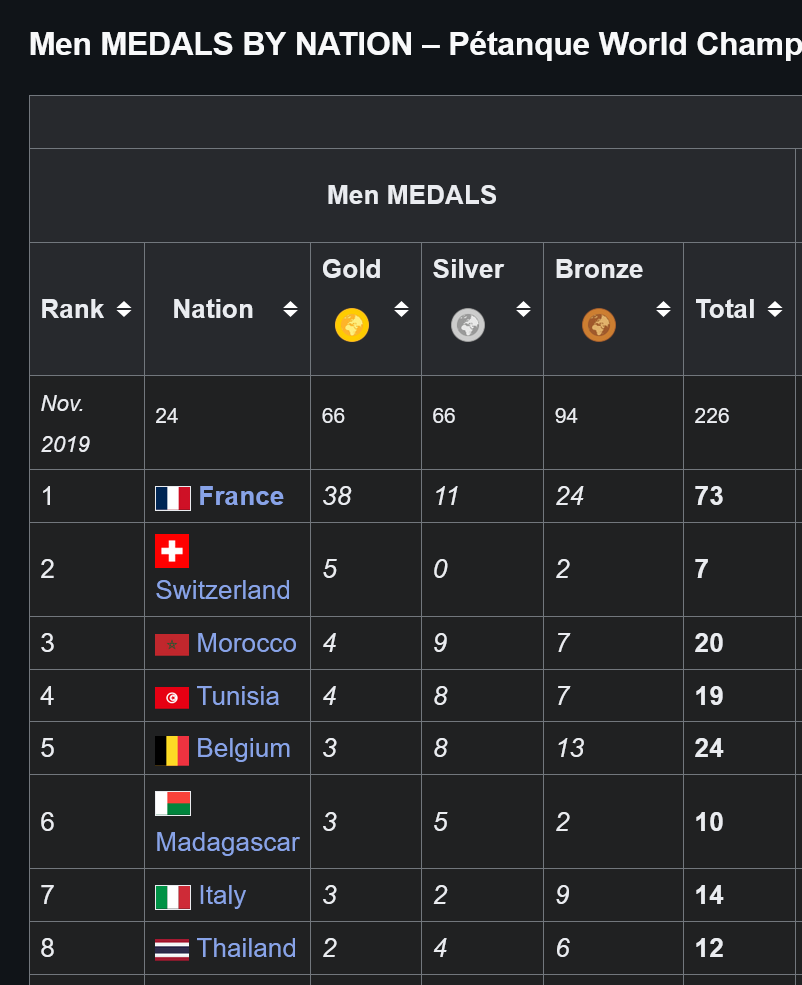Image resolution: width=802 pixels, height=985 pixels.
Task: Sort by Total column sort arrows
Action: click(775, 309)
